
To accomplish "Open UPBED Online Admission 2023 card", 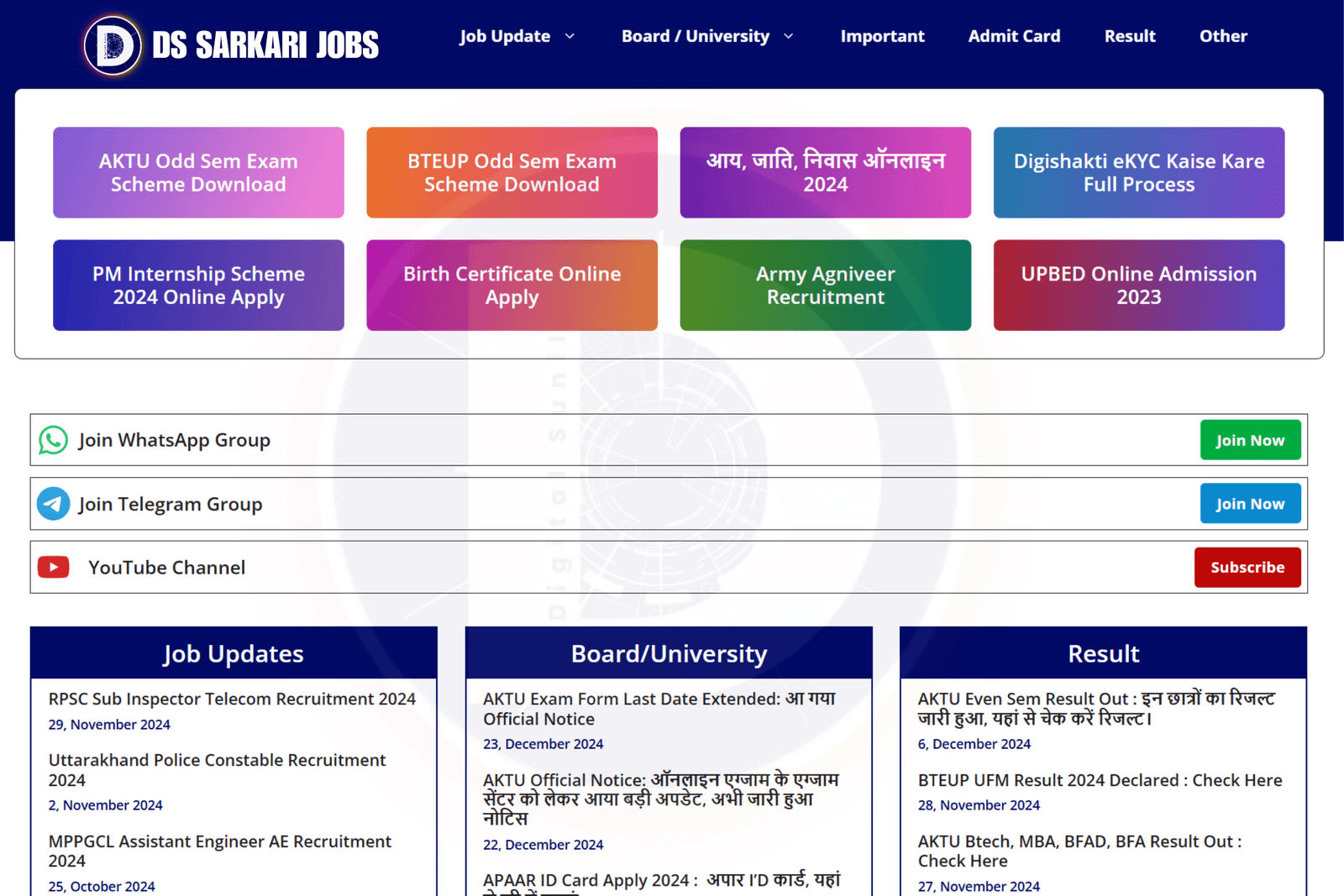I will [x=1139, y=286].
